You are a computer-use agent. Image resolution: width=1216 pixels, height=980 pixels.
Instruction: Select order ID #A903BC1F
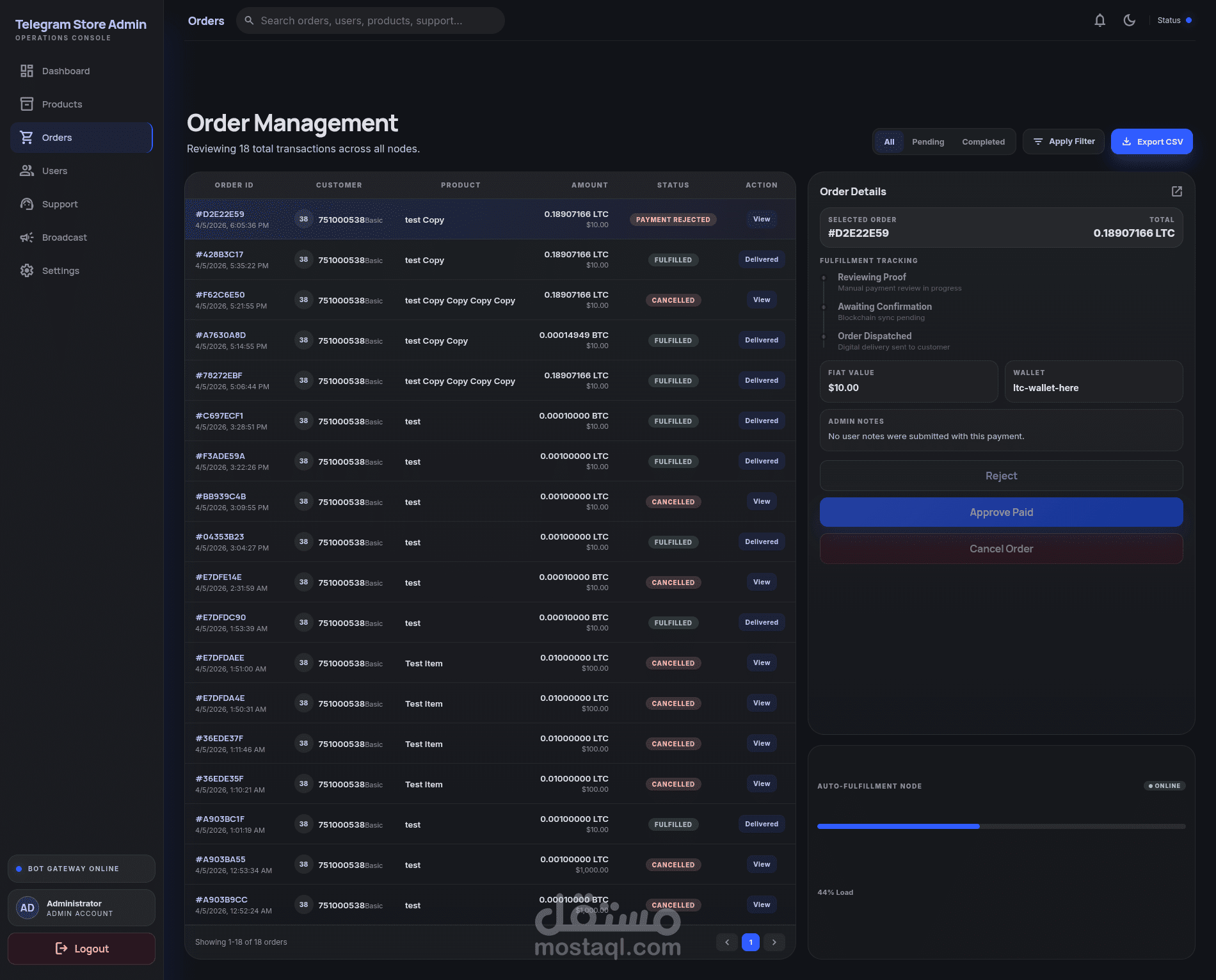coord(220,819)
